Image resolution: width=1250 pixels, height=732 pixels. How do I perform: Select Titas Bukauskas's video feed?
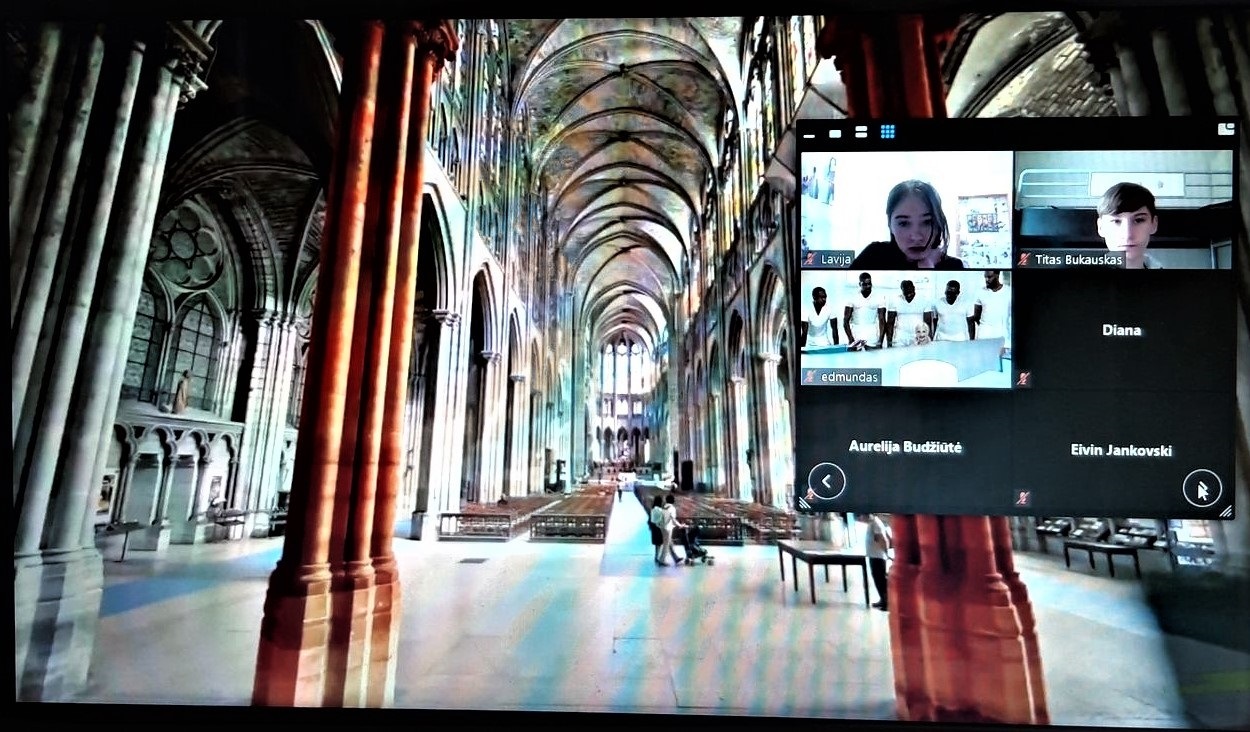point(1125,209)
